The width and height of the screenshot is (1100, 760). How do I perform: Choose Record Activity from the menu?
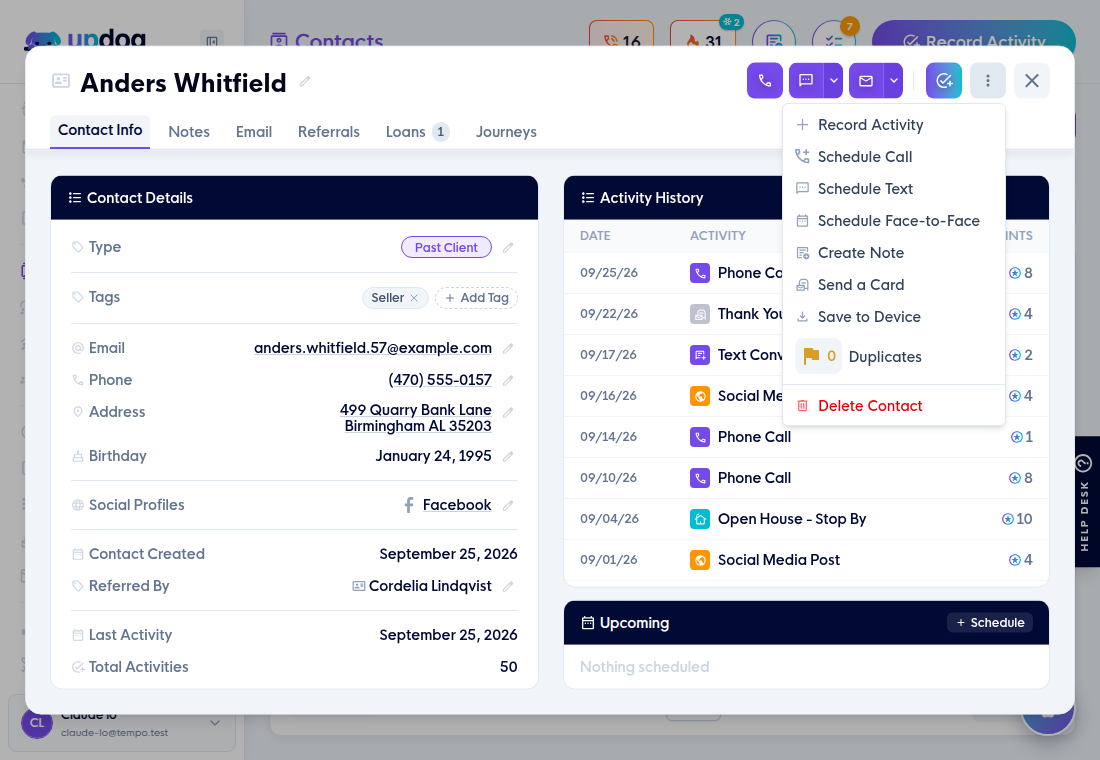point(894,125)
